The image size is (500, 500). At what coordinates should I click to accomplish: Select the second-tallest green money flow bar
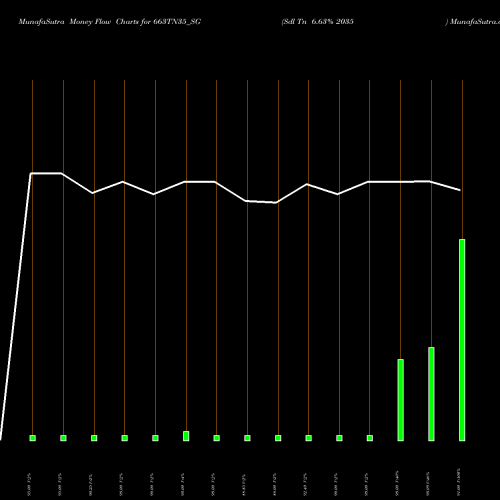[x=431, y=394]
